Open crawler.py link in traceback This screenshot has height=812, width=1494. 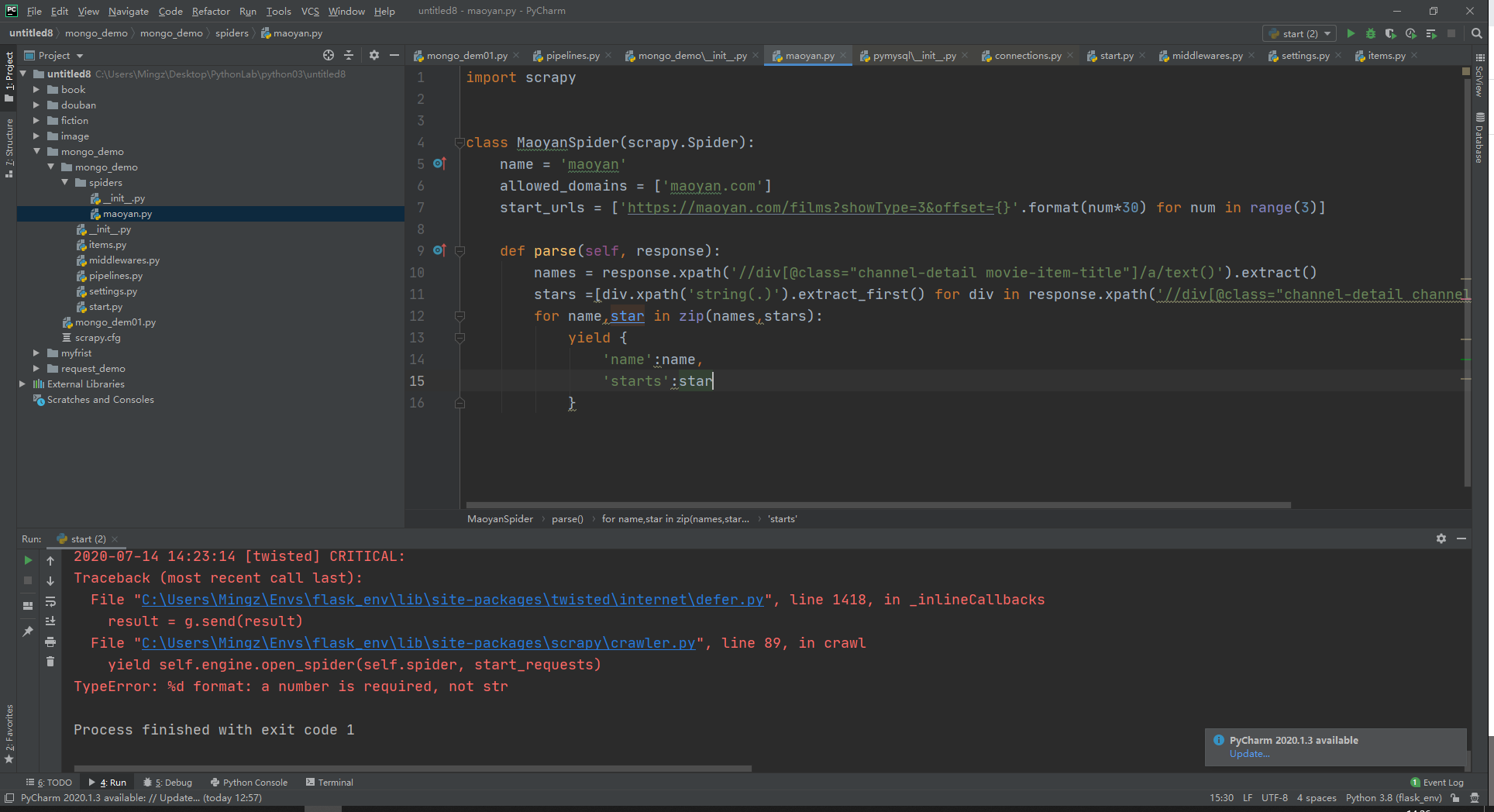tap(418, 642)
